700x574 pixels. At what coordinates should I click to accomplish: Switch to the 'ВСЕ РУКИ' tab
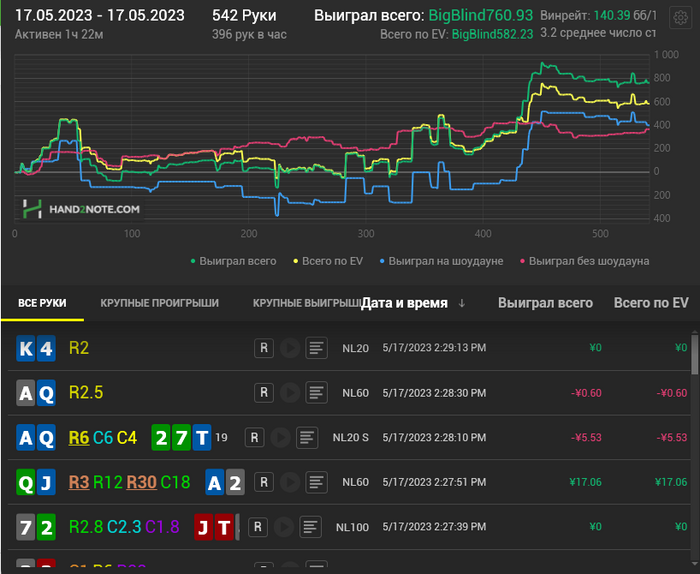(42, 303)
